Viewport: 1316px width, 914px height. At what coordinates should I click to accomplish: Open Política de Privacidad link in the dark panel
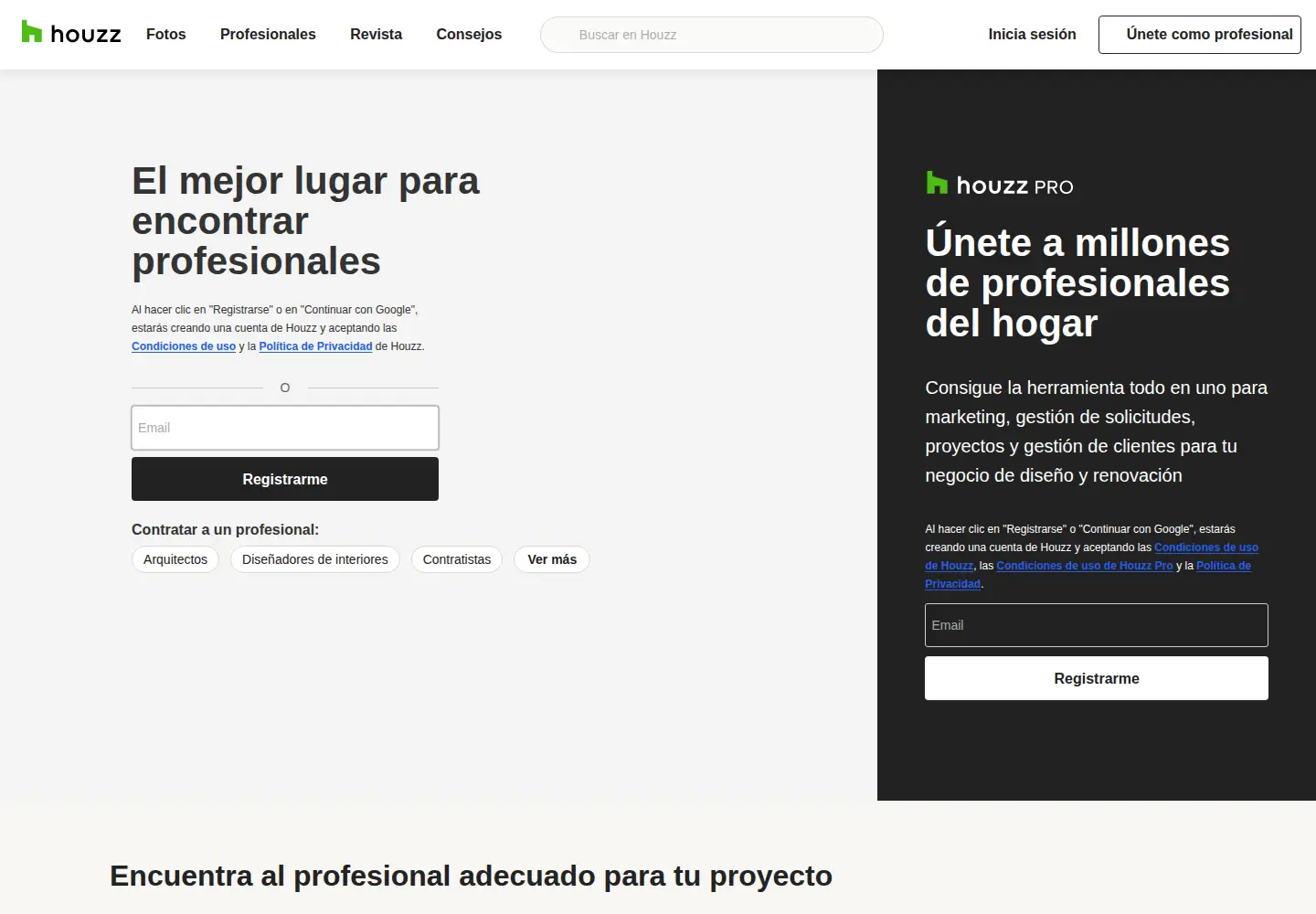click(x=1223, y=566)
